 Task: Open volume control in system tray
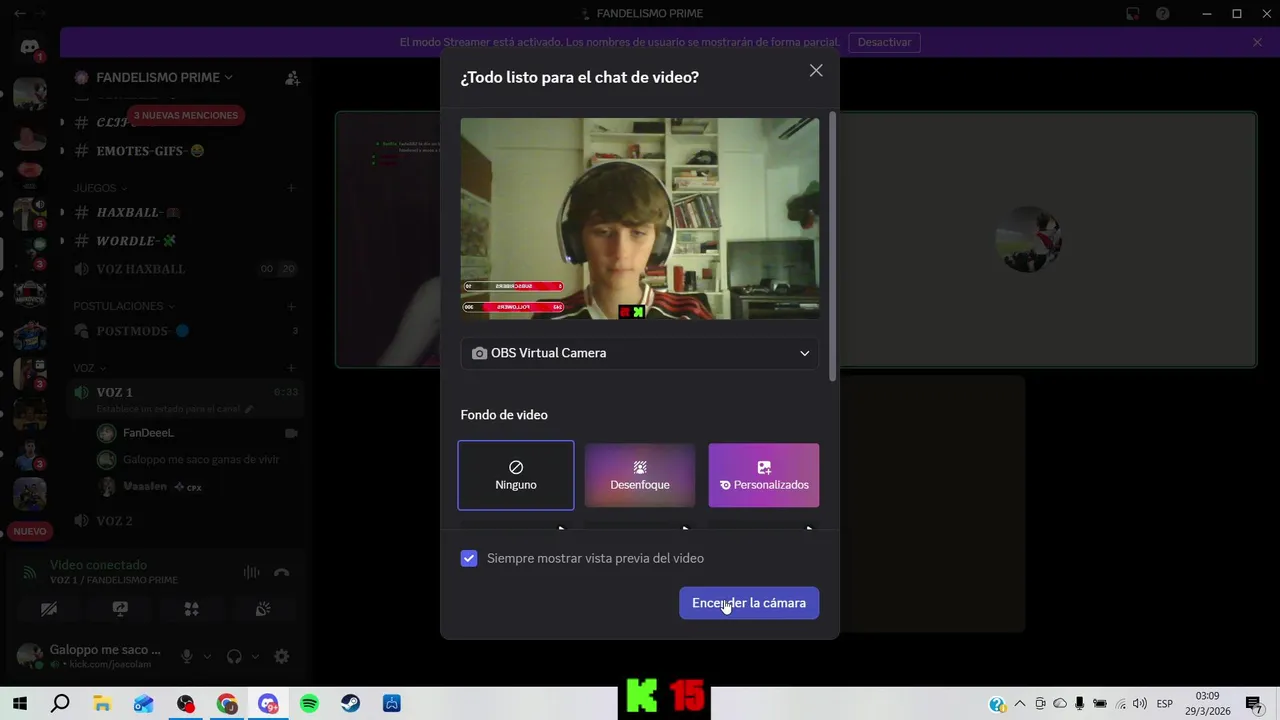pos(1140,703)
